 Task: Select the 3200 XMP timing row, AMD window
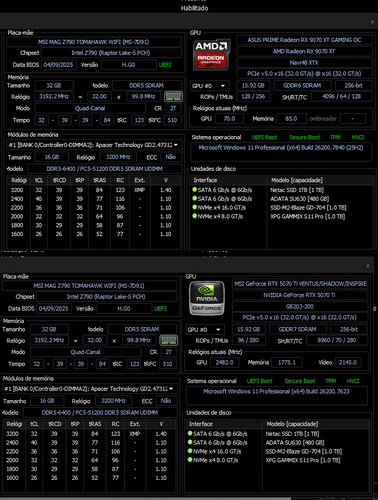click(x=94, y=190)
